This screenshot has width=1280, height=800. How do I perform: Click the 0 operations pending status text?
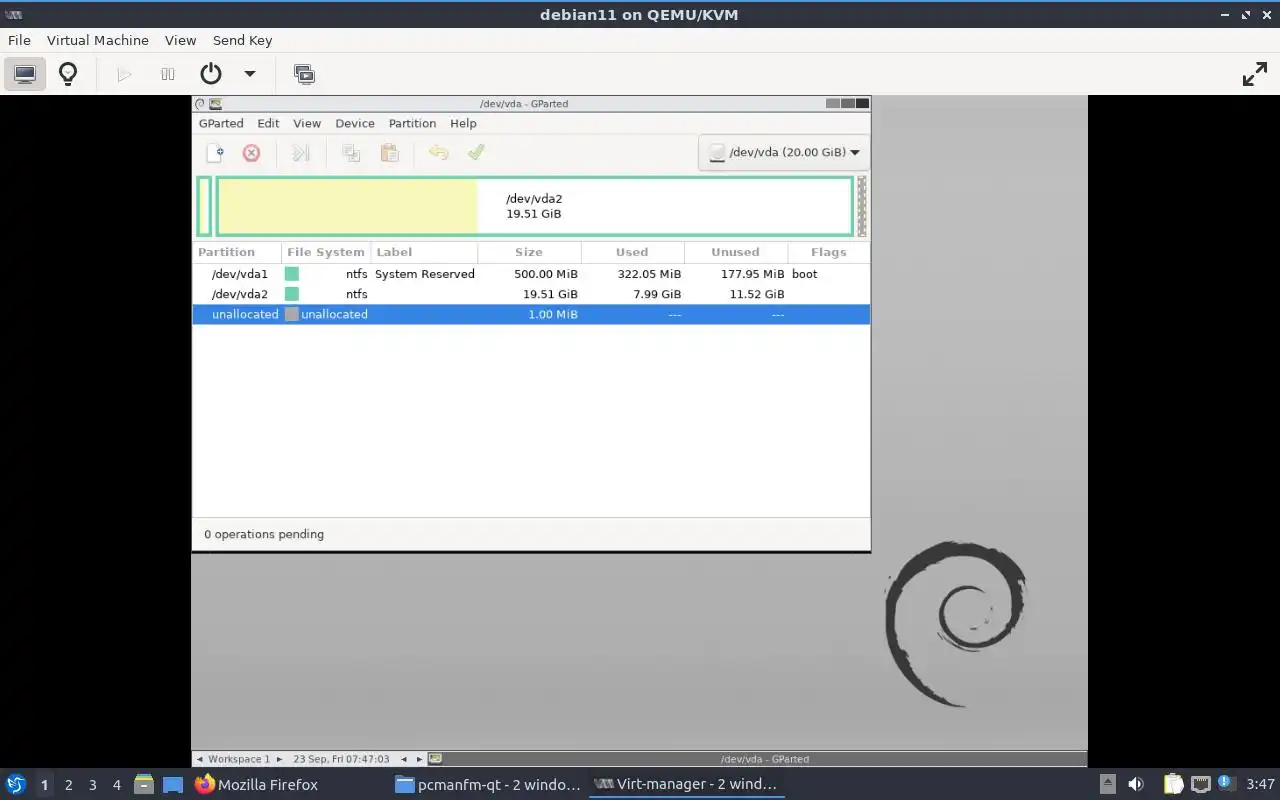[x=264, y=534]
